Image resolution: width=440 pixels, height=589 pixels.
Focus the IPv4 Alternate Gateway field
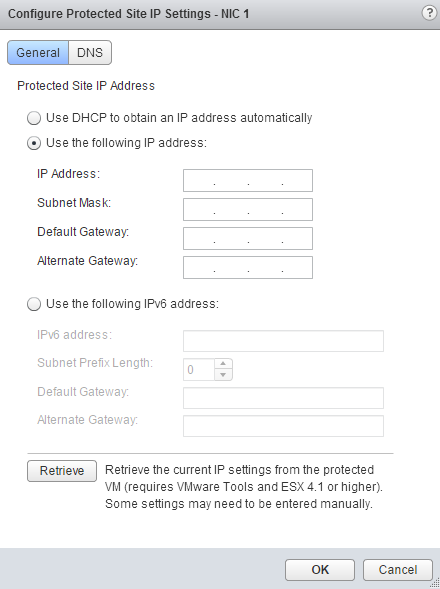click(x=248, y=267)
